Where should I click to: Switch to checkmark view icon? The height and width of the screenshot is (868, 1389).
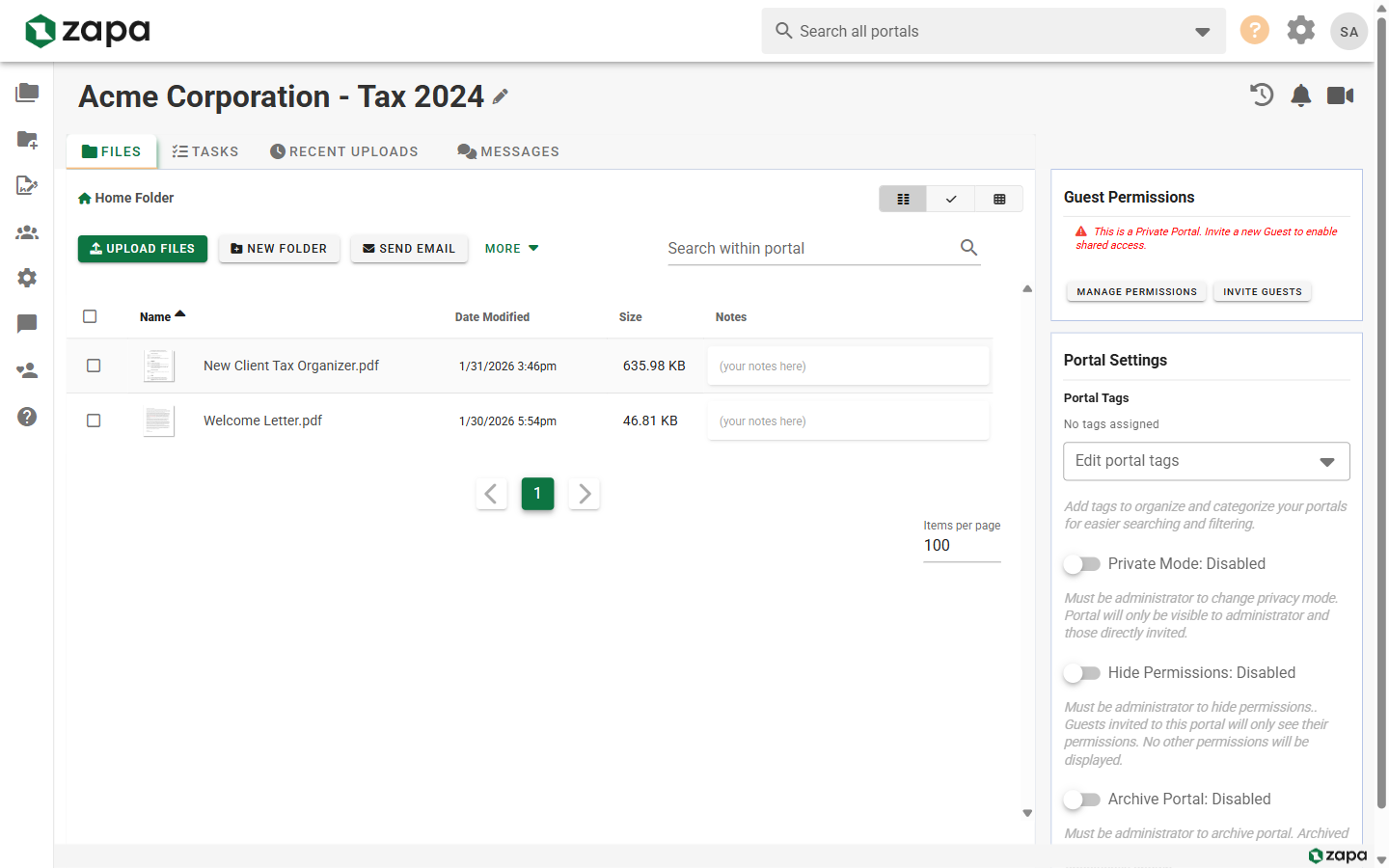951,199
